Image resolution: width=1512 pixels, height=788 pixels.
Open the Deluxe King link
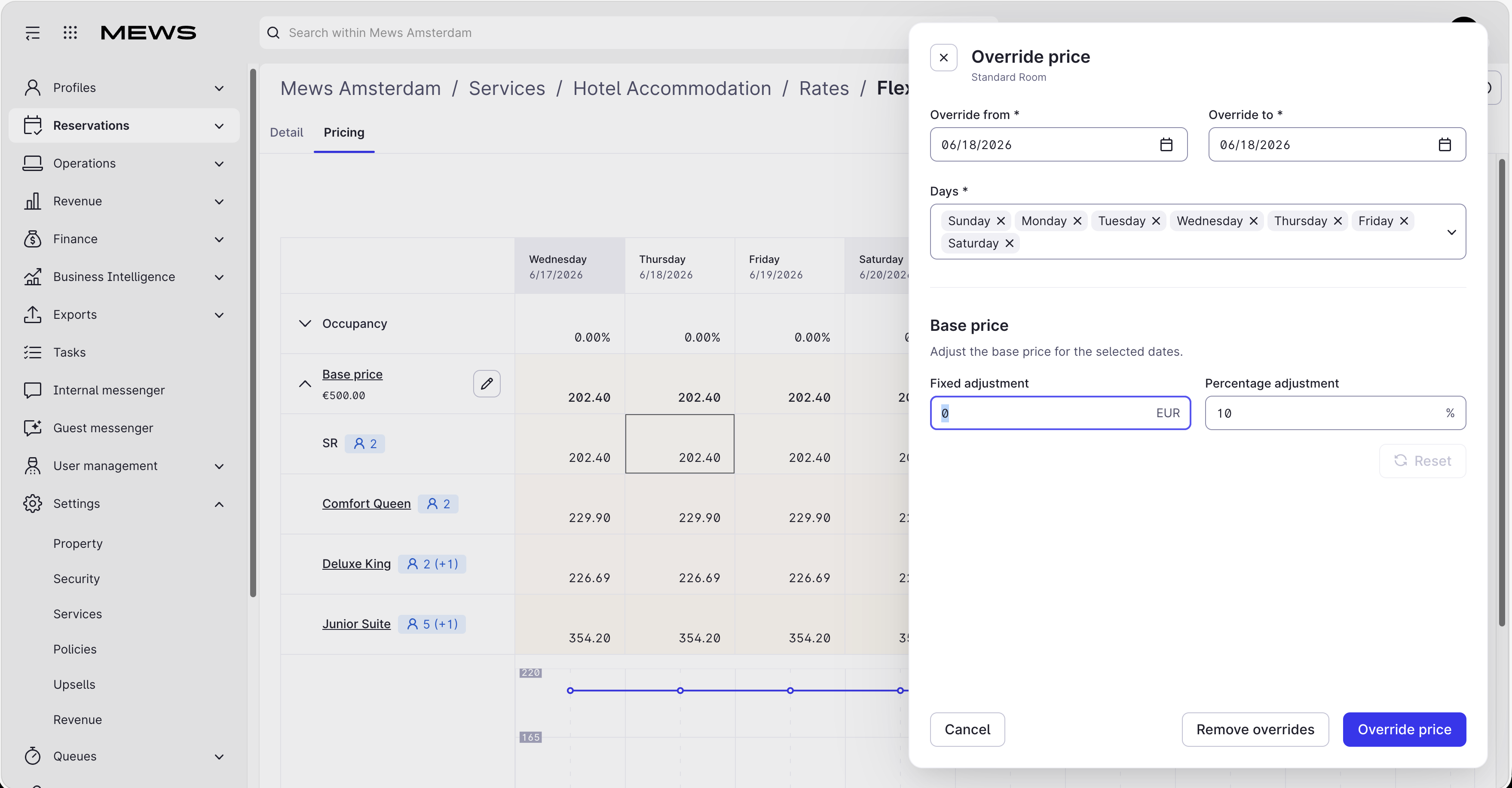pos(356,564)
